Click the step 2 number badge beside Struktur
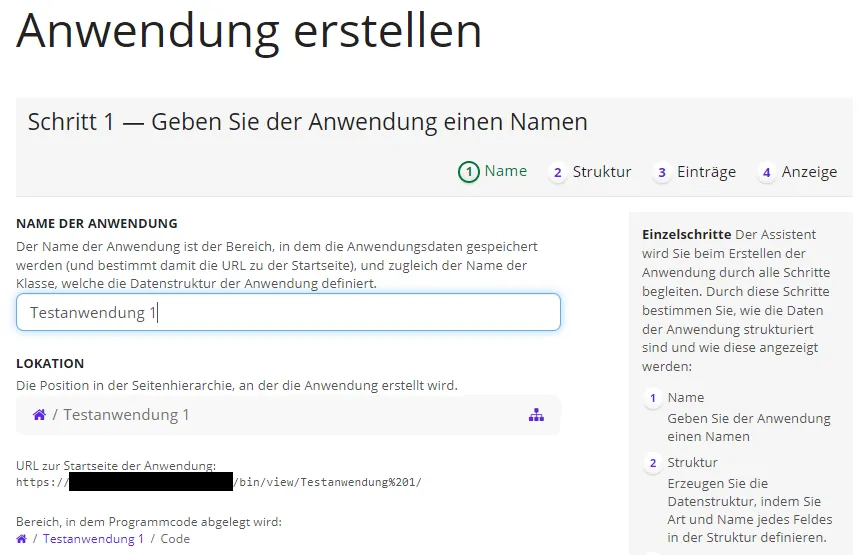 point(558,173)
